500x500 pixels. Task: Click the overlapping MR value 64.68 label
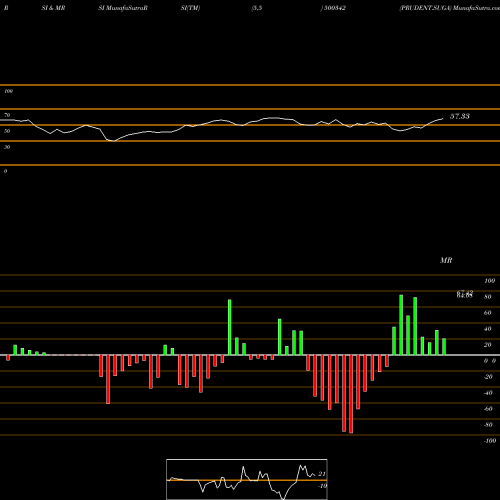coord(465,296)
